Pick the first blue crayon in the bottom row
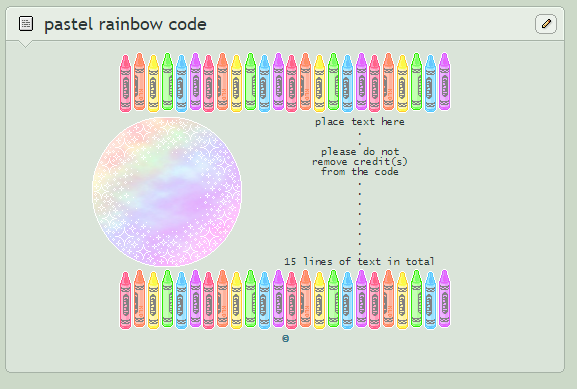Image resolution: width=577 pixels, height=389 pixels. pyautogui.click(x=181, y=300)
